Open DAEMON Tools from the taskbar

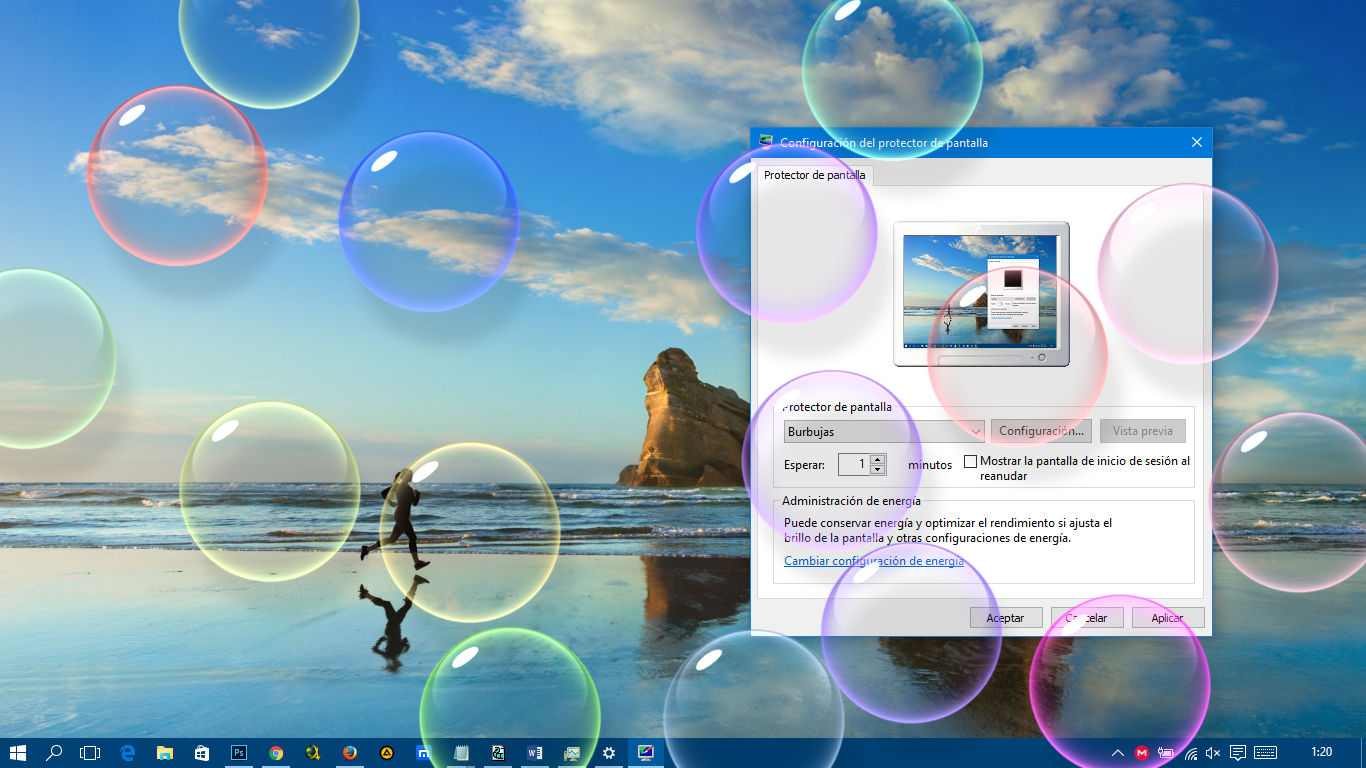[386, 753]
